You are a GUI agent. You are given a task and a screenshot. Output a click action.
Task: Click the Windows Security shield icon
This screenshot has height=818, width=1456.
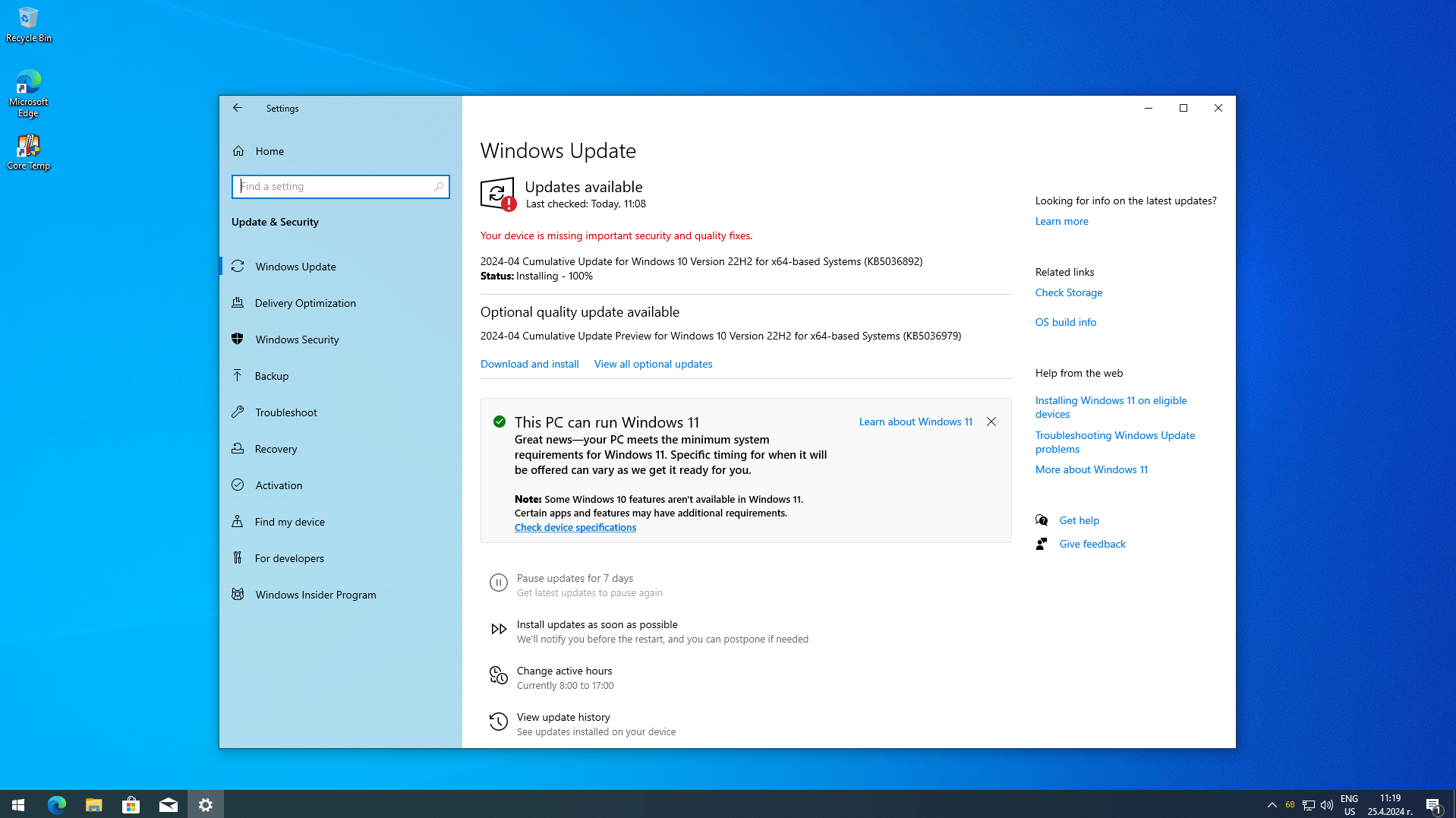(238, 340)
